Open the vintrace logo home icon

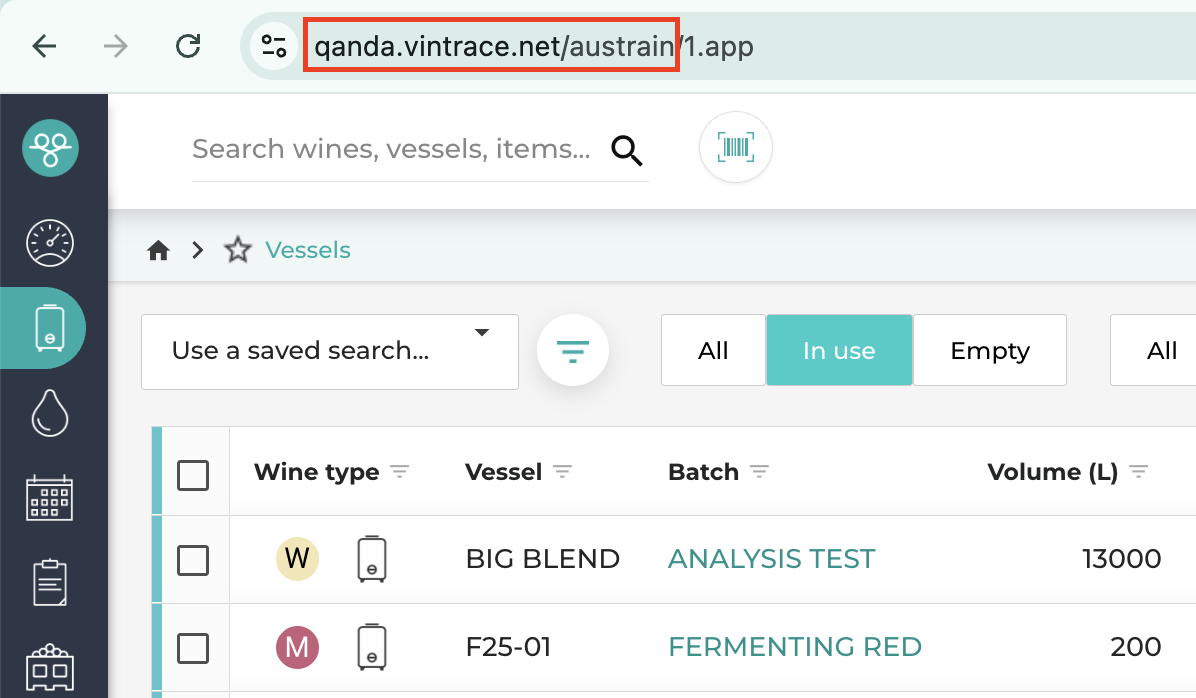click(50, 148)
